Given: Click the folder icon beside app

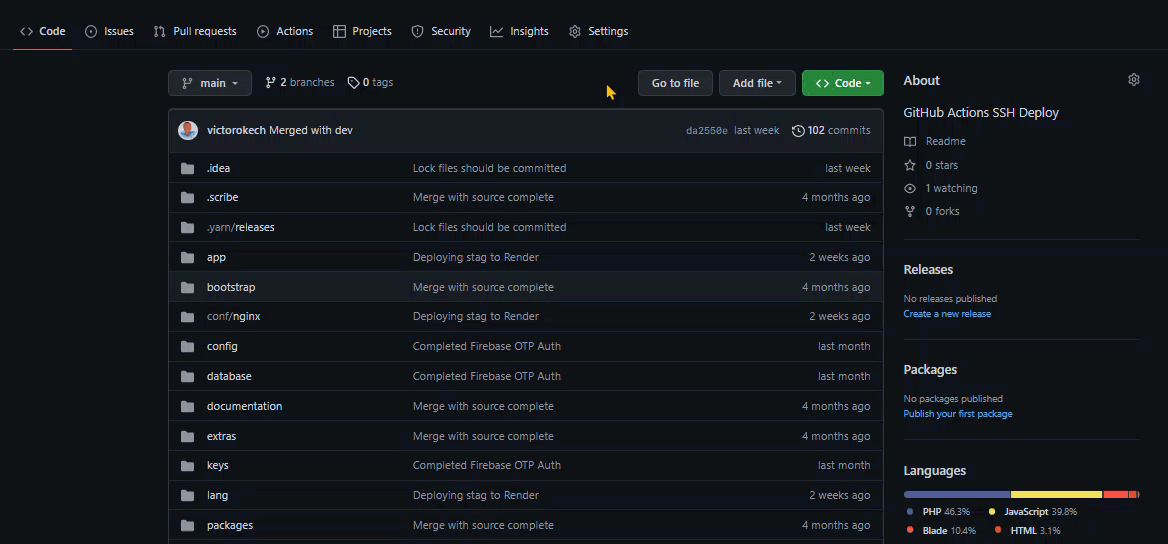Looking at the screenshot, I should (x=188, y=257).
